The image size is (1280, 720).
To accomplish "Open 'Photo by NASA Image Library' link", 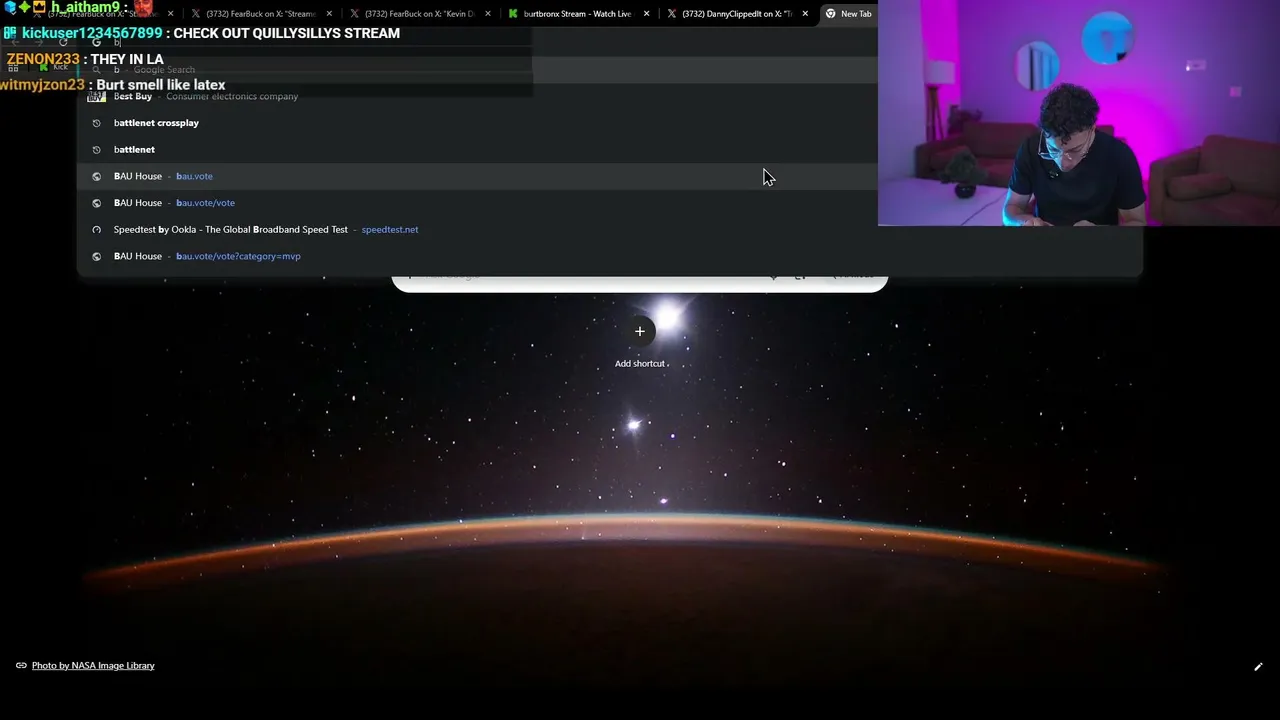I will tap(93, 665).
